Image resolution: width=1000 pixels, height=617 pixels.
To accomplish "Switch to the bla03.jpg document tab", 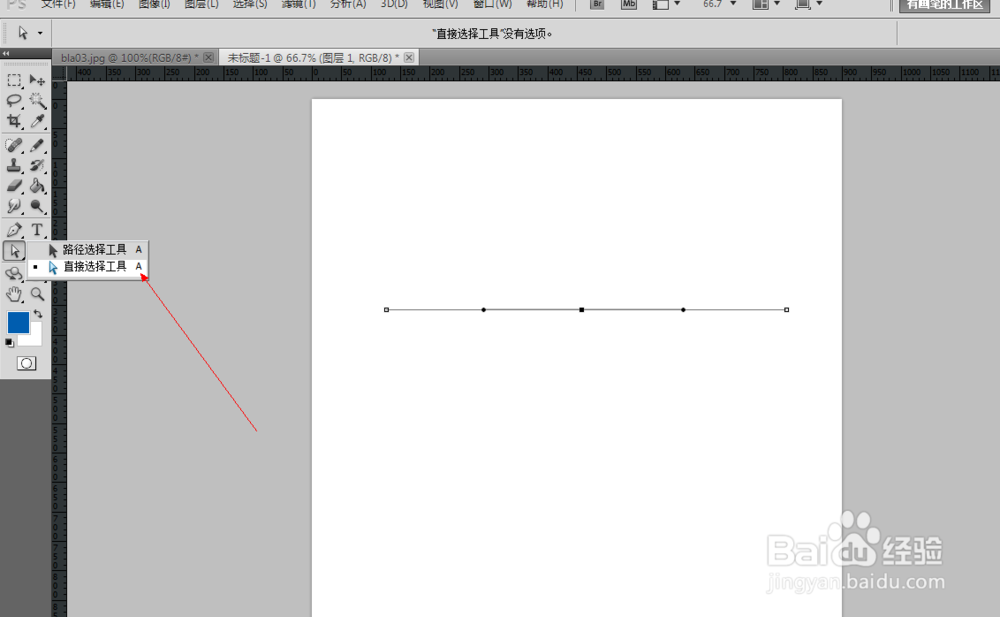I will coord(129,57).
